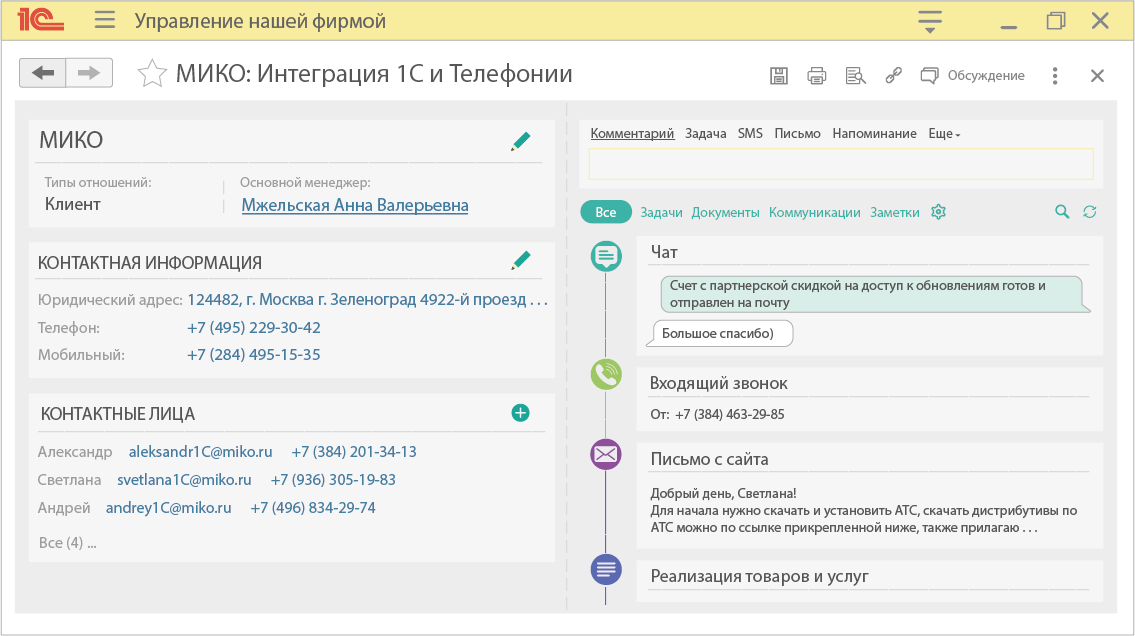The image size is (1135, 636).
Task: Click the incoming call phone timeline icon
Action: [x=606, y=374]
